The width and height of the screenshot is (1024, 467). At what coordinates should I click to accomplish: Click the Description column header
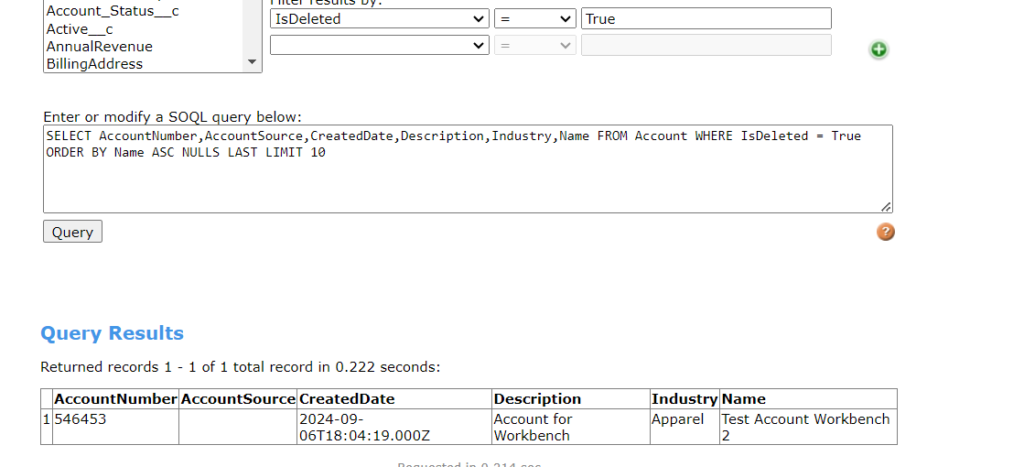tap(571, 399)
